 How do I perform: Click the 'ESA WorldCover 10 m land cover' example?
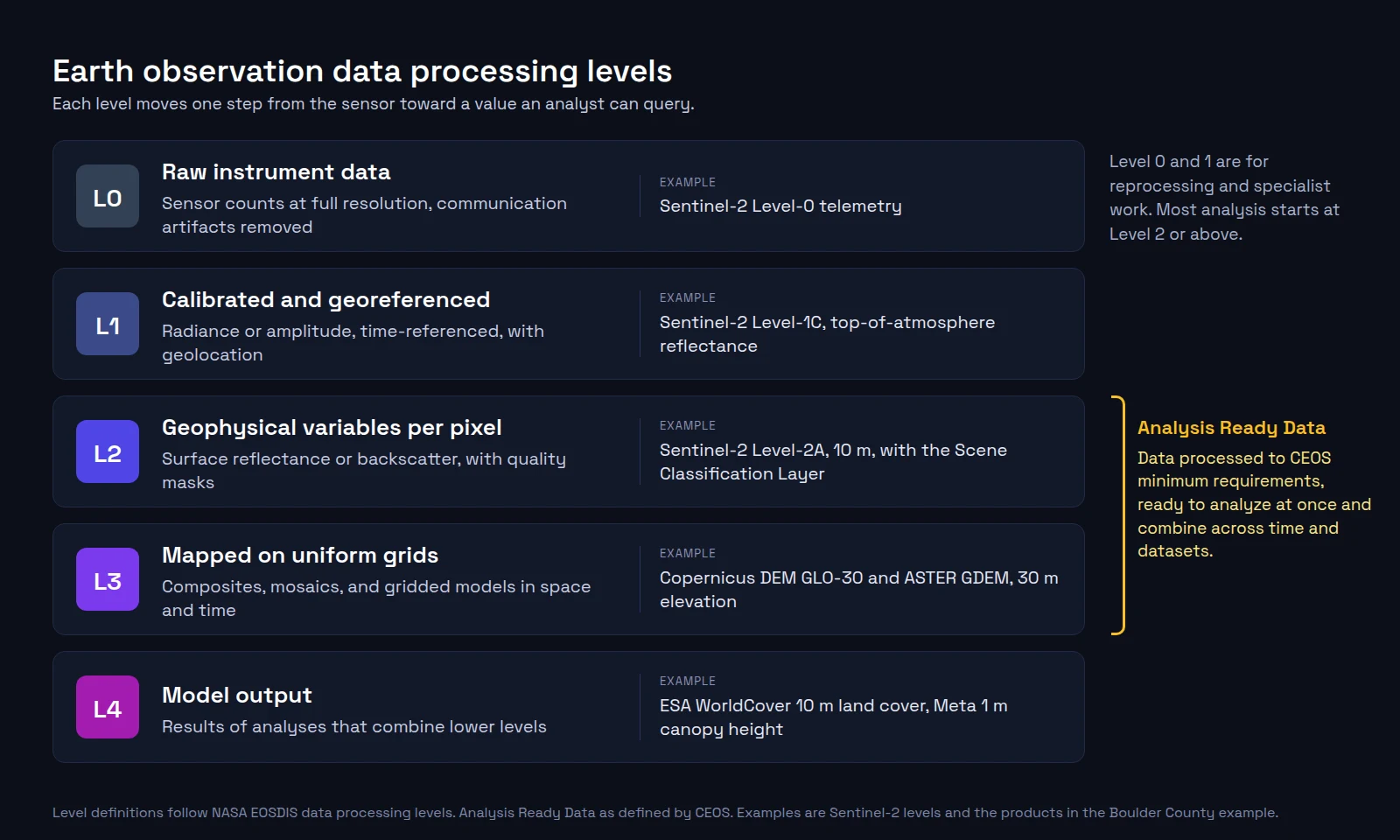click(833, 717)
